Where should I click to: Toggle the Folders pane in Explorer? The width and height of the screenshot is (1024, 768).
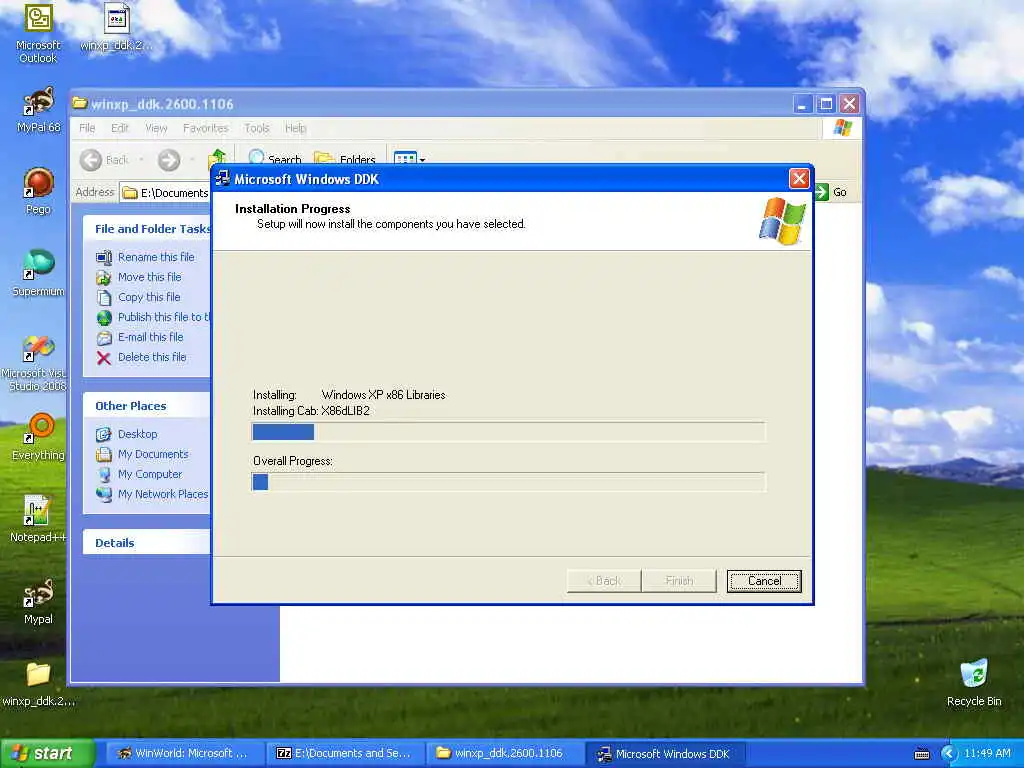(x=345, y=159)
